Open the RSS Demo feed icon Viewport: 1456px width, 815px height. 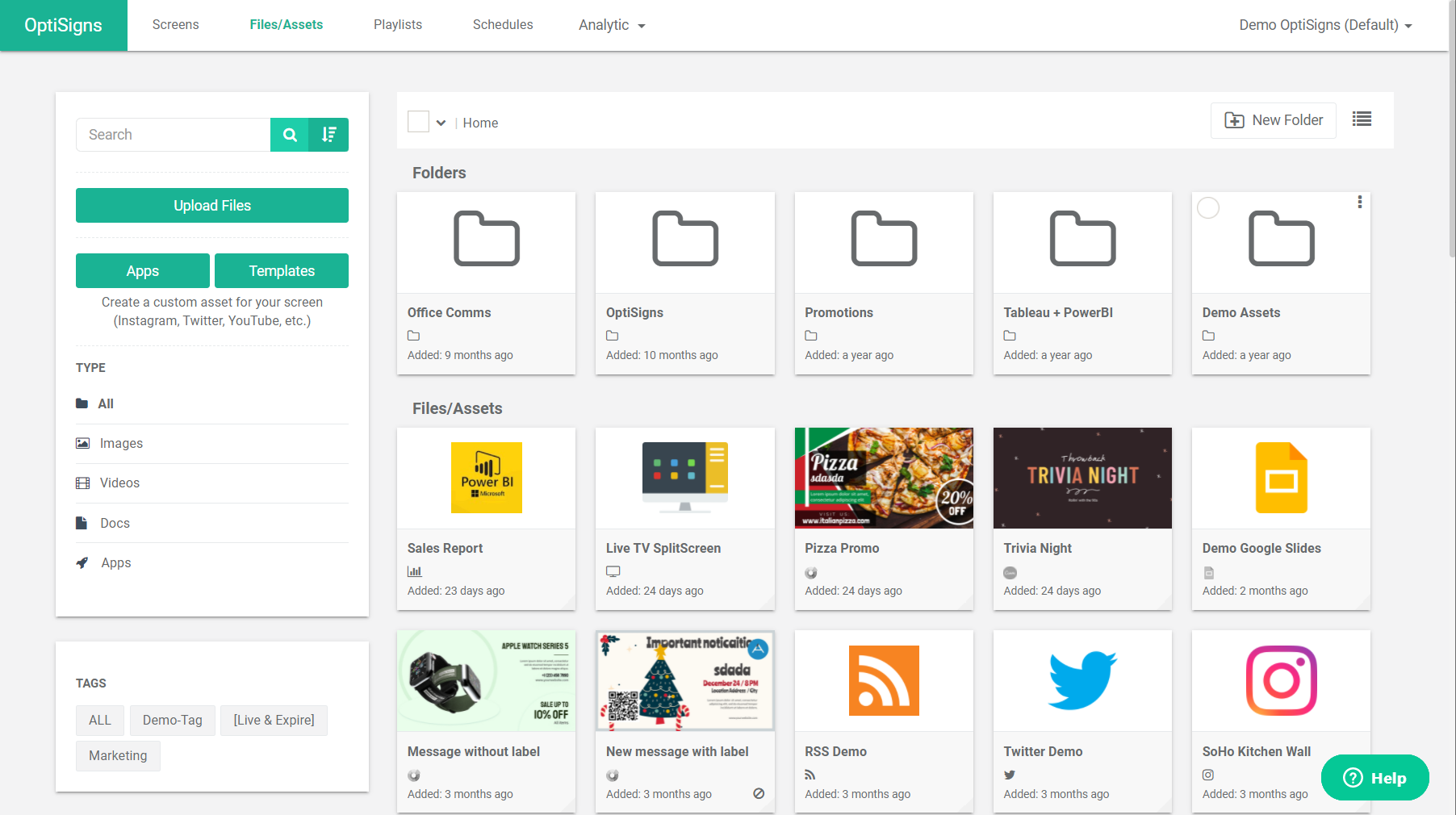pos(884,680)
